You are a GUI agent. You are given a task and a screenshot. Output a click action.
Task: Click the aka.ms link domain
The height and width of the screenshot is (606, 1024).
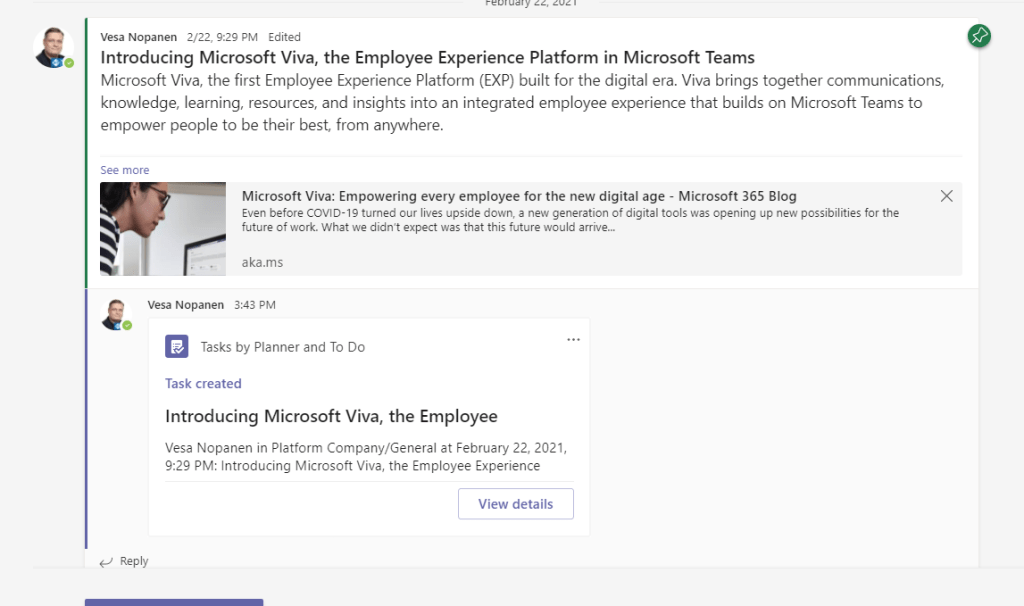262,262
